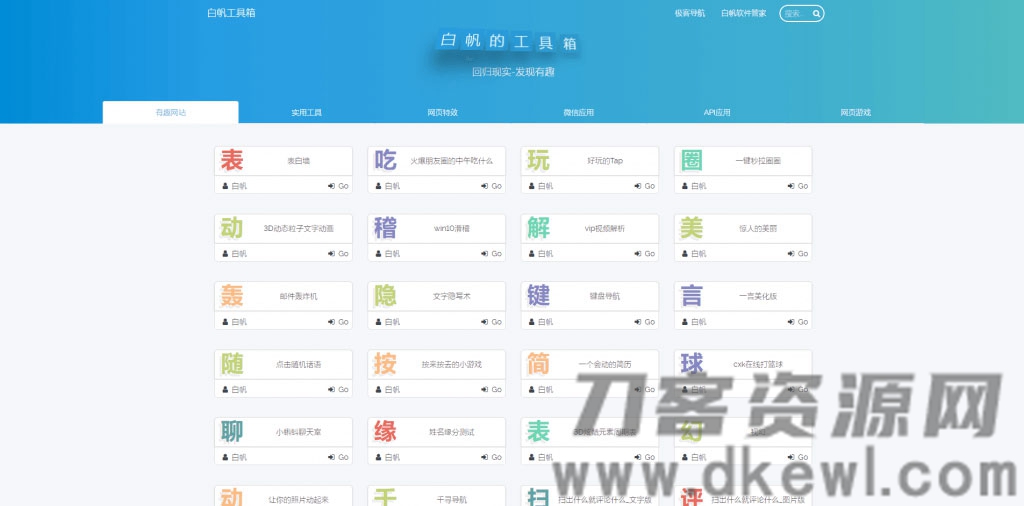
Task: Click the 聊 icon for 小帆科聊天室
Action: point(232,432)
